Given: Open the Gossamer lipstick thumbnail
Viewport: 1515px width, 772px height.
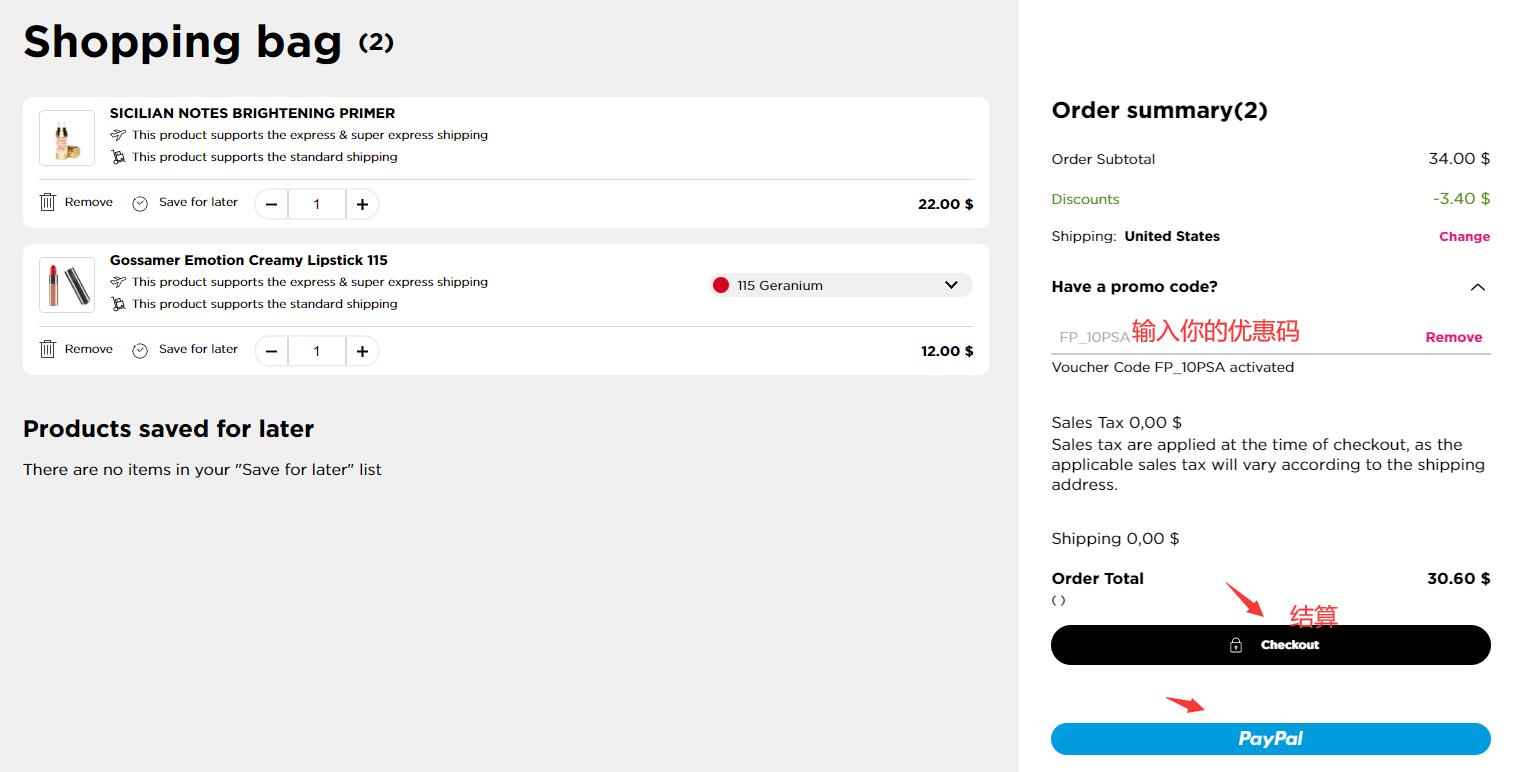Looking at the screenshot, I should (67, 285).
